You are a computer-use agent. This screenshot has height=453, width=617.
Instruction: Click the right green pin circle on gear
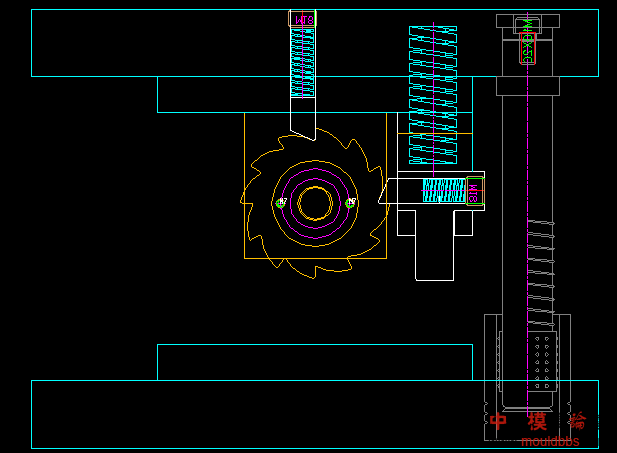350,203
